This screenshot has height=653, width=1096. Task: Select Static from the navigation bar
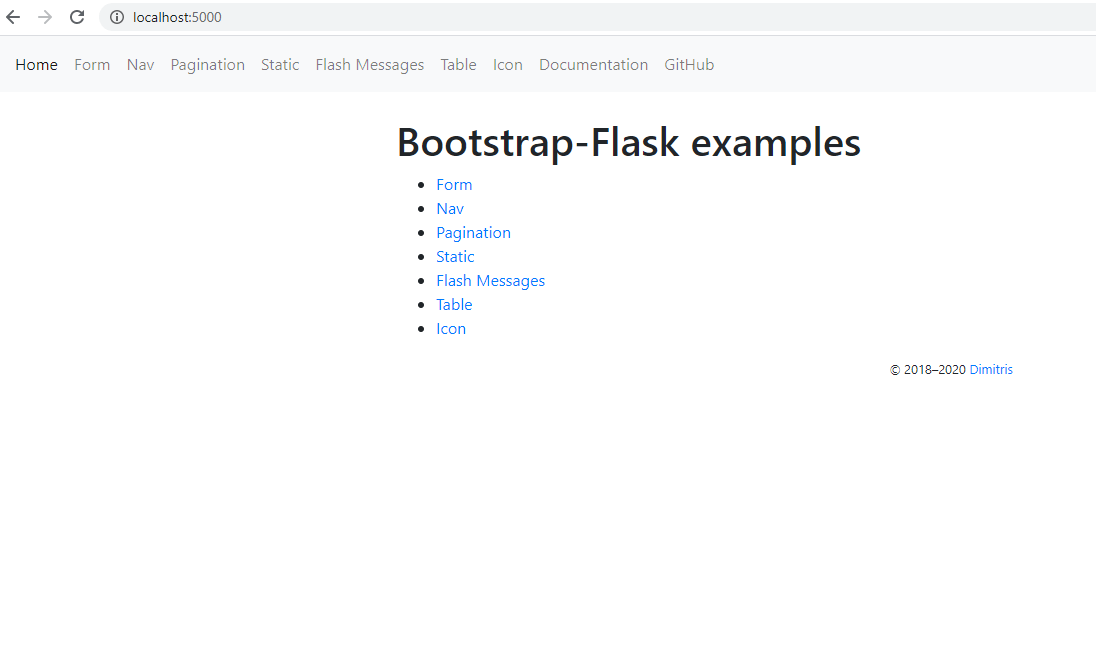[x=280, y=64]
